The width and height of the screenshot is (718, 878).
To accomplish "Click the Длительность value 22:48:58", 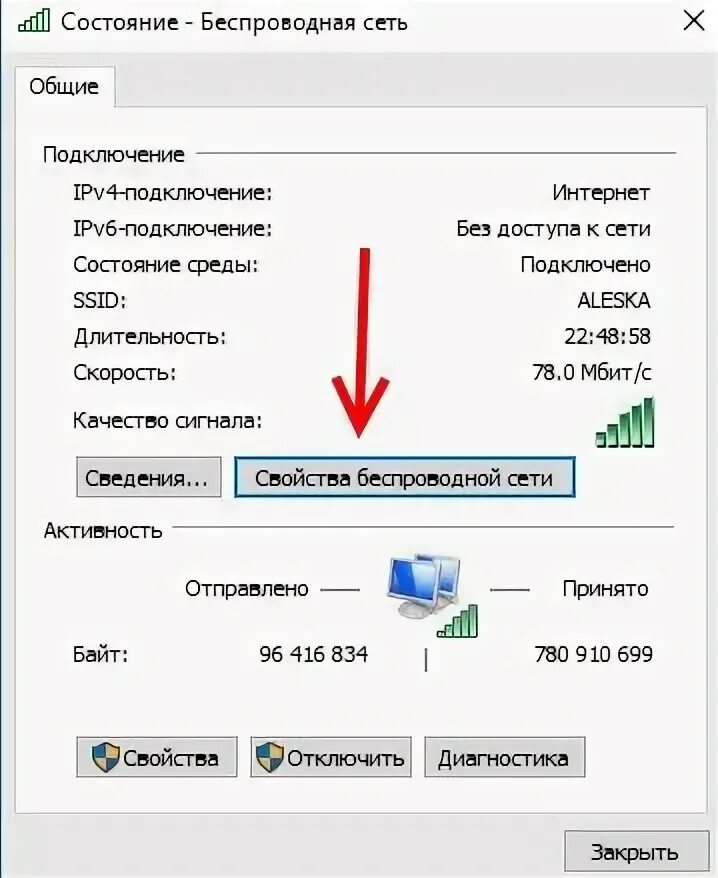I will point(608,337).
